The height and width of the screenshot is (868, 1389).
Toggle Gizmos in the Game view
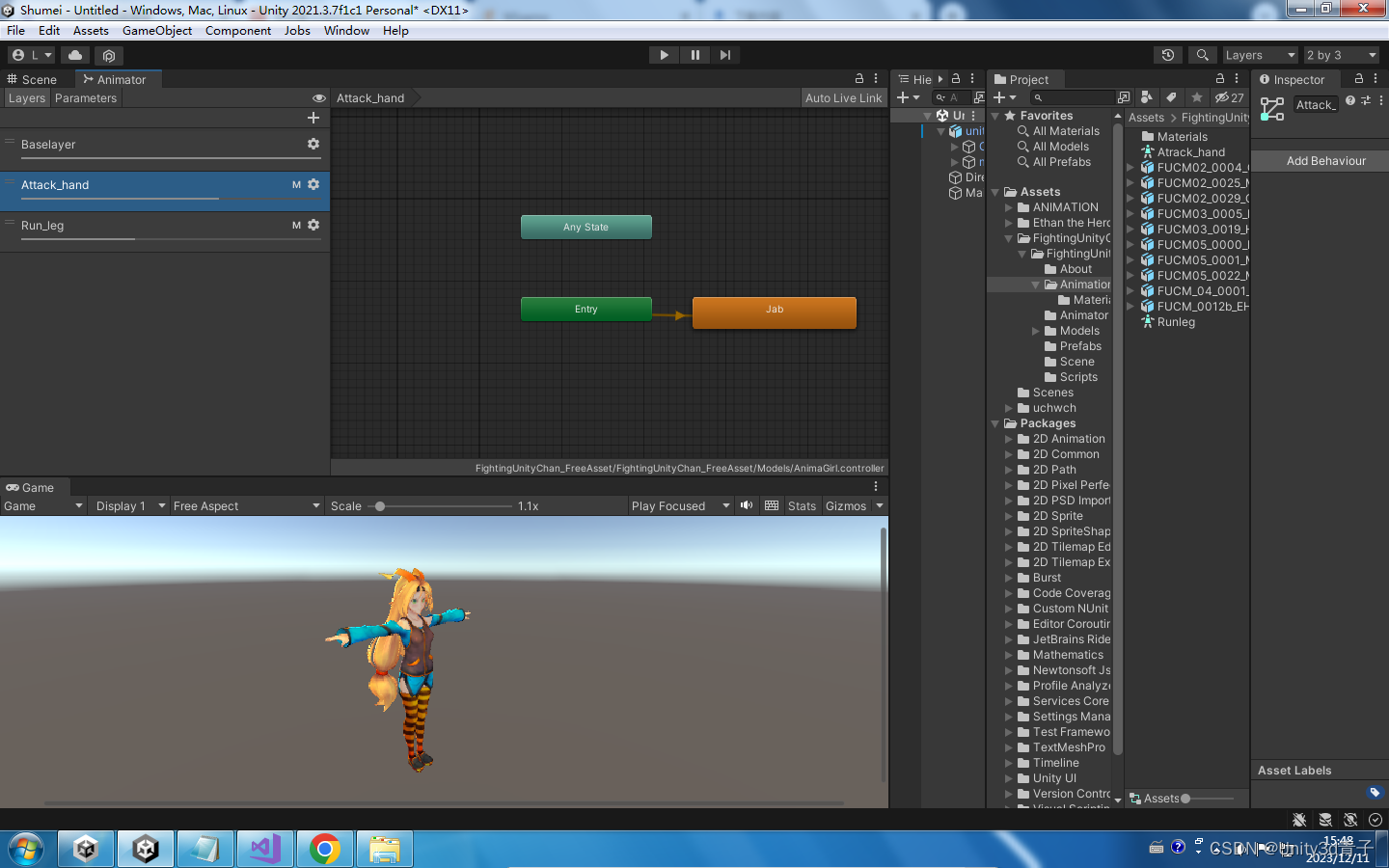846,506
